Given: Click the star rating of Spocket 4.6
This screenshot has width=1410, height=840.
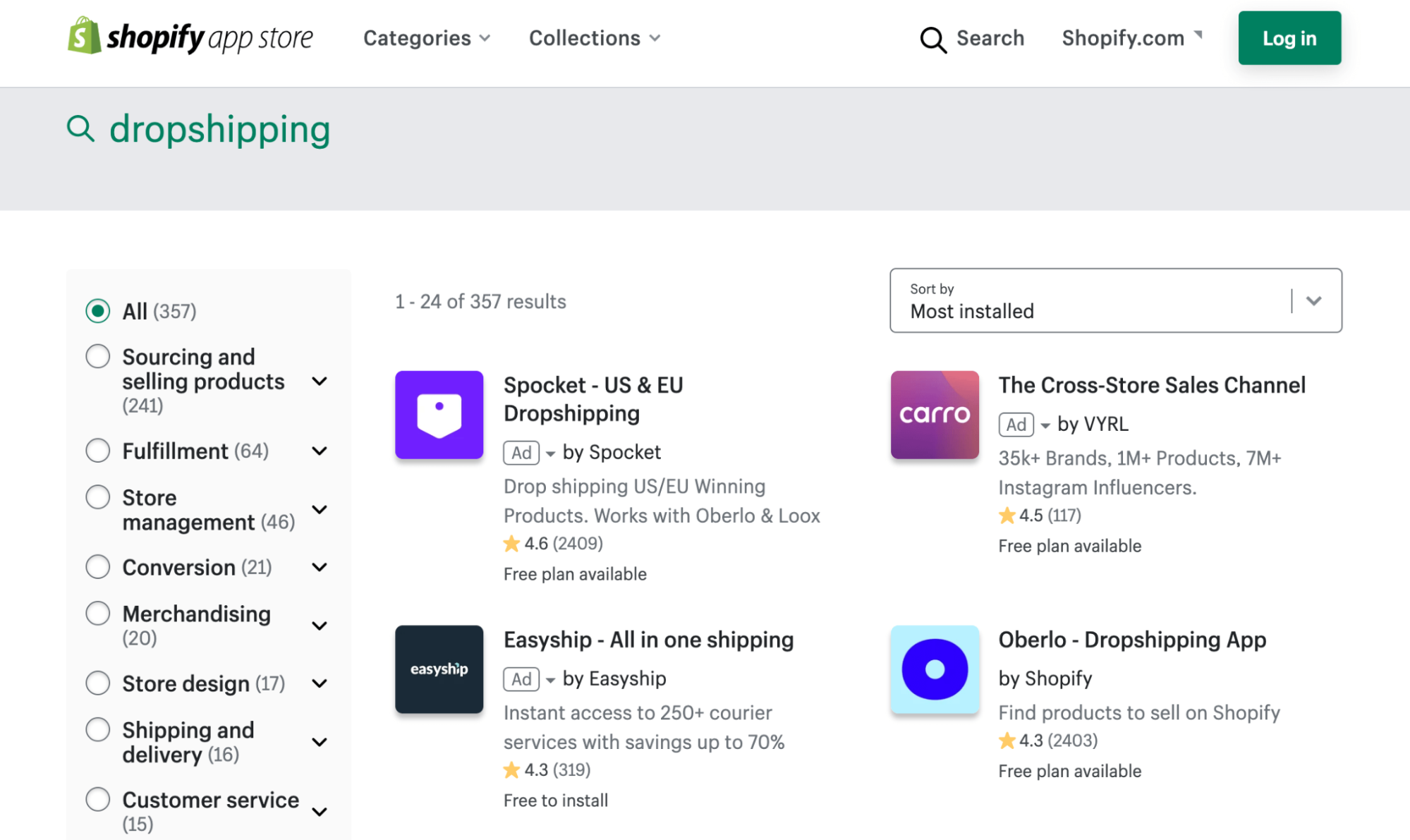Looking at the screenshot, I should (554, 544).
